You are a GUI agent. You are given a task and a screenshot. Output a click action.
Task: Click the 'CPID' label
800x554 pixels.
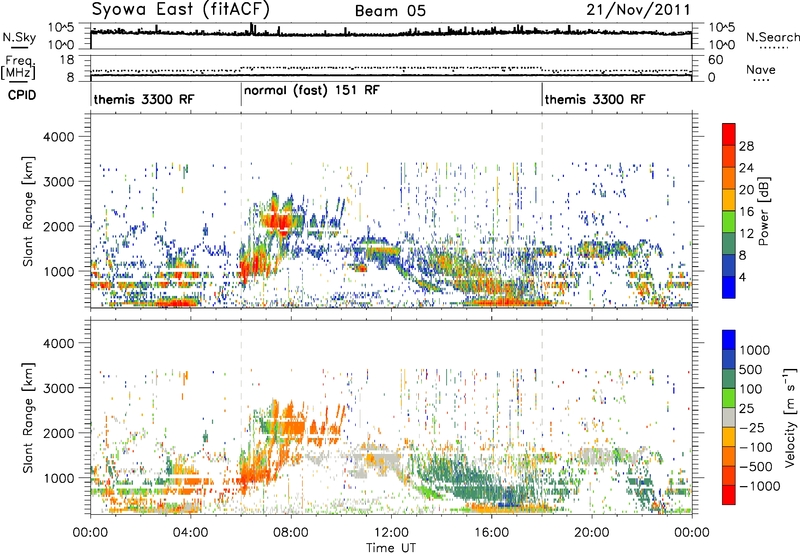(x=22, y=95)
